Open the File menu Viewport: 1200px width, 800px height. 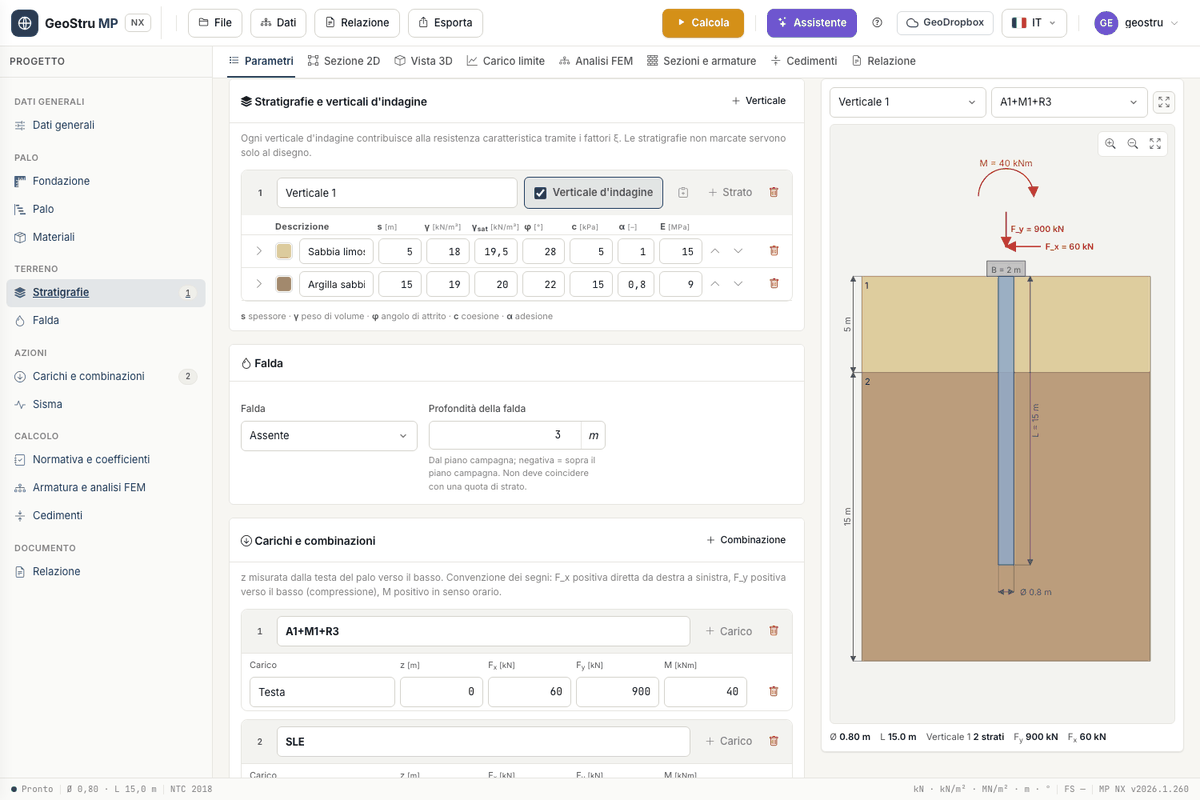(x=215, y=23)
